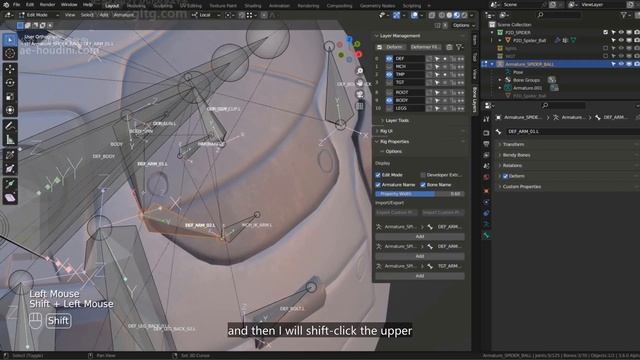Click Add under first DEF_ARM entry
Image resolution: width=640 pixels, height=360 pixels.
click(x=420, y=237)
